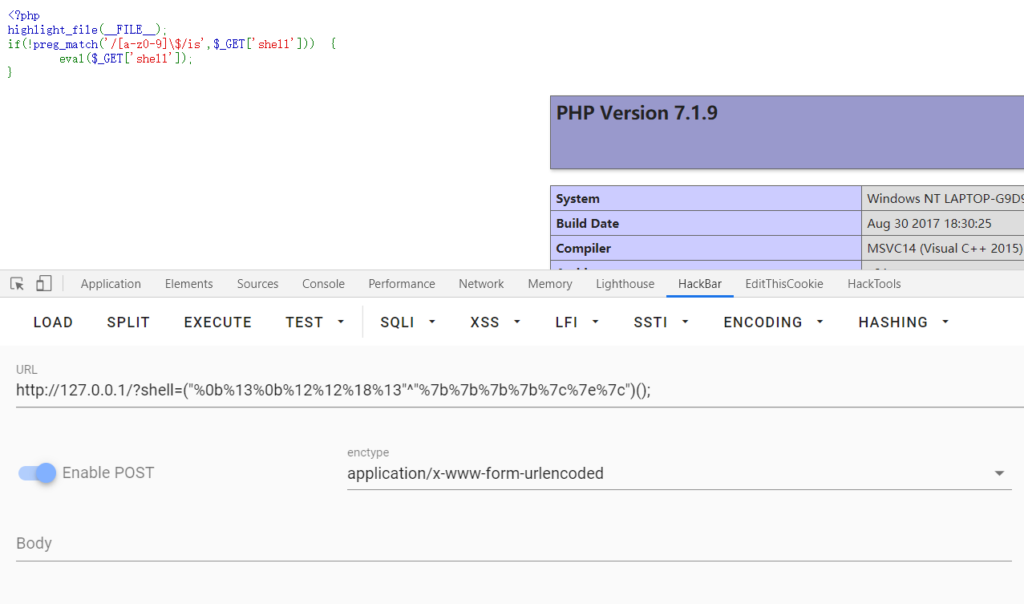Screen dimensions: 1024x604
Task: Open the Performance tab
Action: click(402, 284)
